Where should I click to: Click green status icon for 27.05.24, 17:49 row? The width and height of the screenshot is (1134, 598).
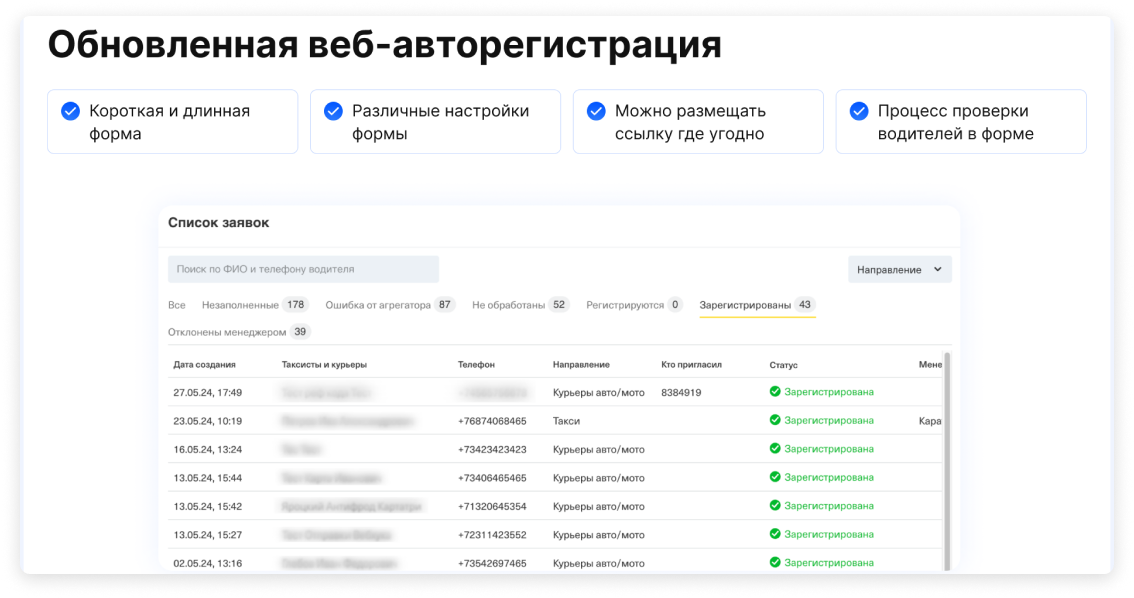[775, 392]
